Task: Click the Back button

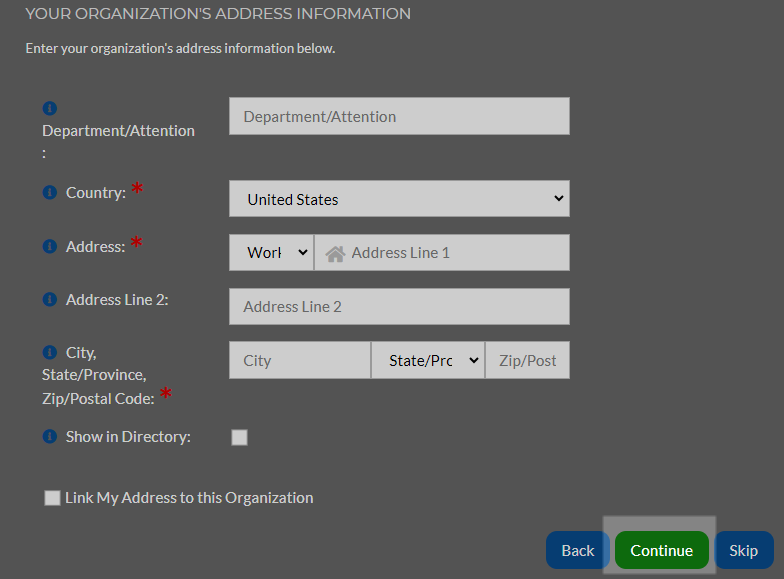Action: click(578, 550)
